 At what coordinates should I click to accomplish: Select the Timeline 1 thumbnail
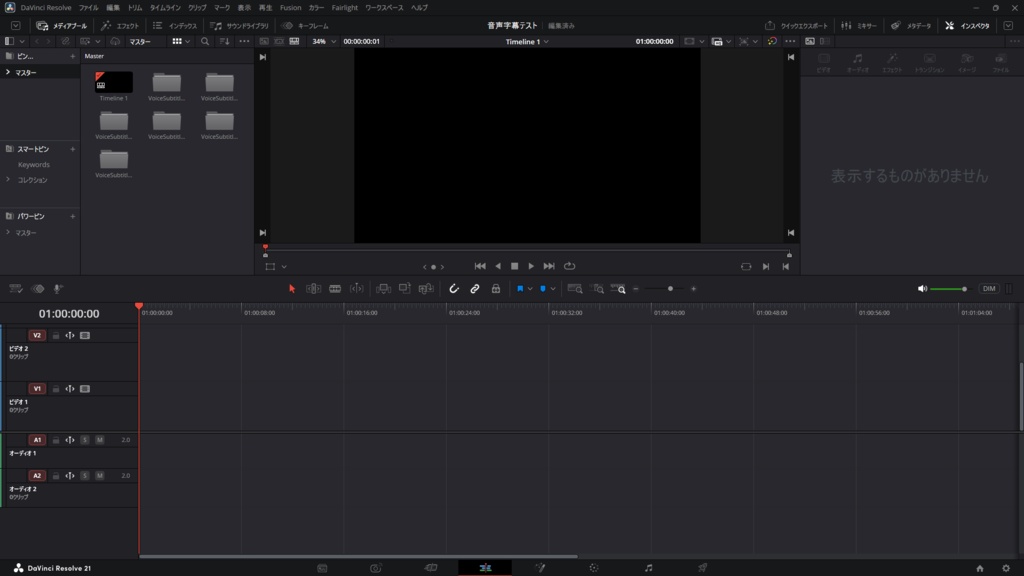click(x=114, y=82)
